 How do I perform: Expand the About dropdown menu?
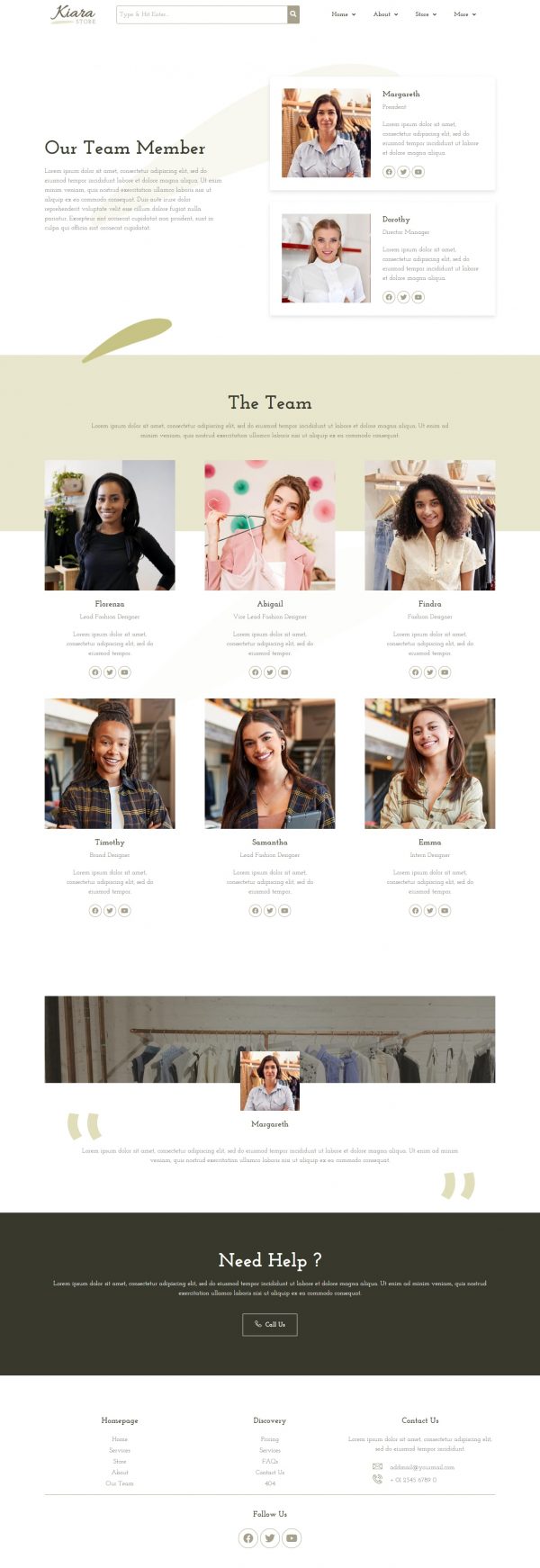(386, 14)
